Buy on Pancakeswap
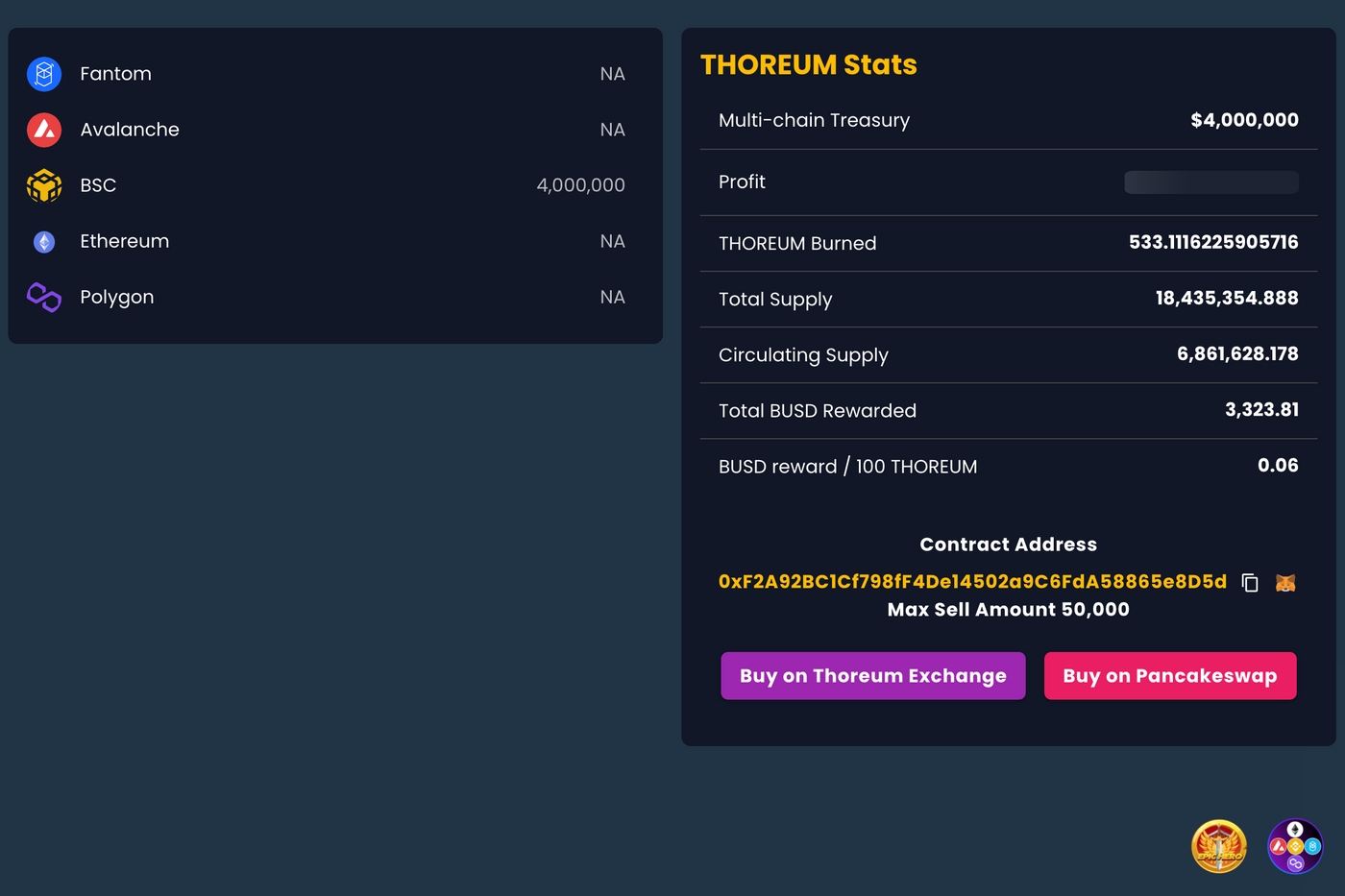The image size is (1345, 896). point(1170,676)
